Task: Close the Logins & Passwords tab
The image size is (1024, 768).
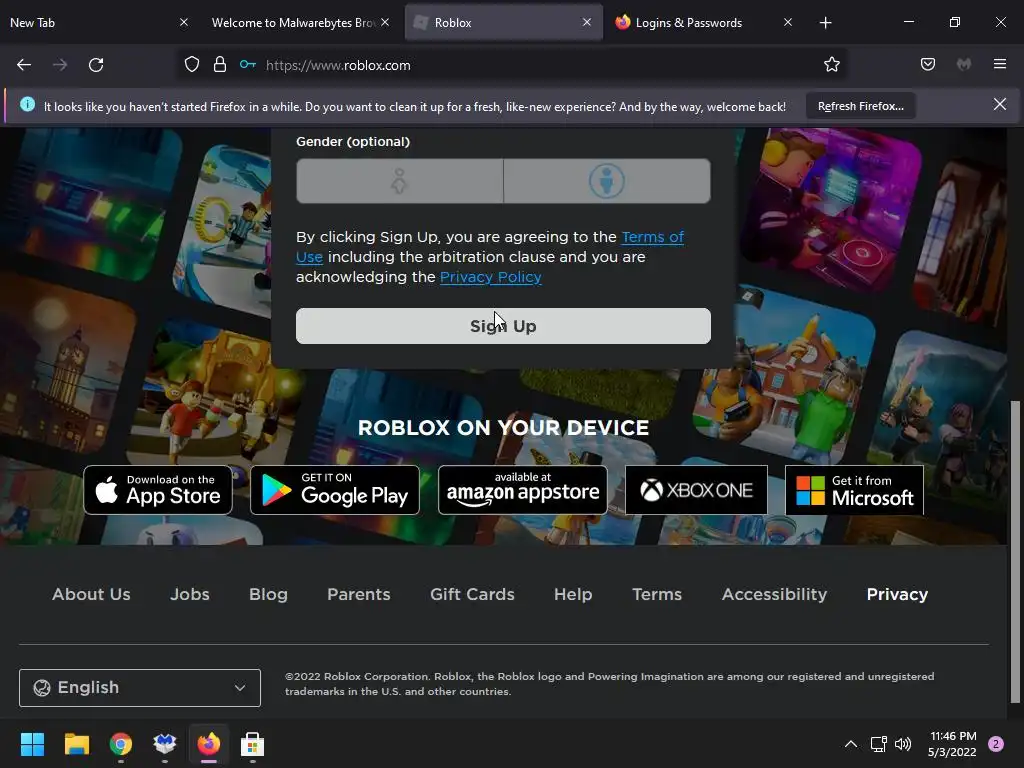Action: tap(788, 22)
